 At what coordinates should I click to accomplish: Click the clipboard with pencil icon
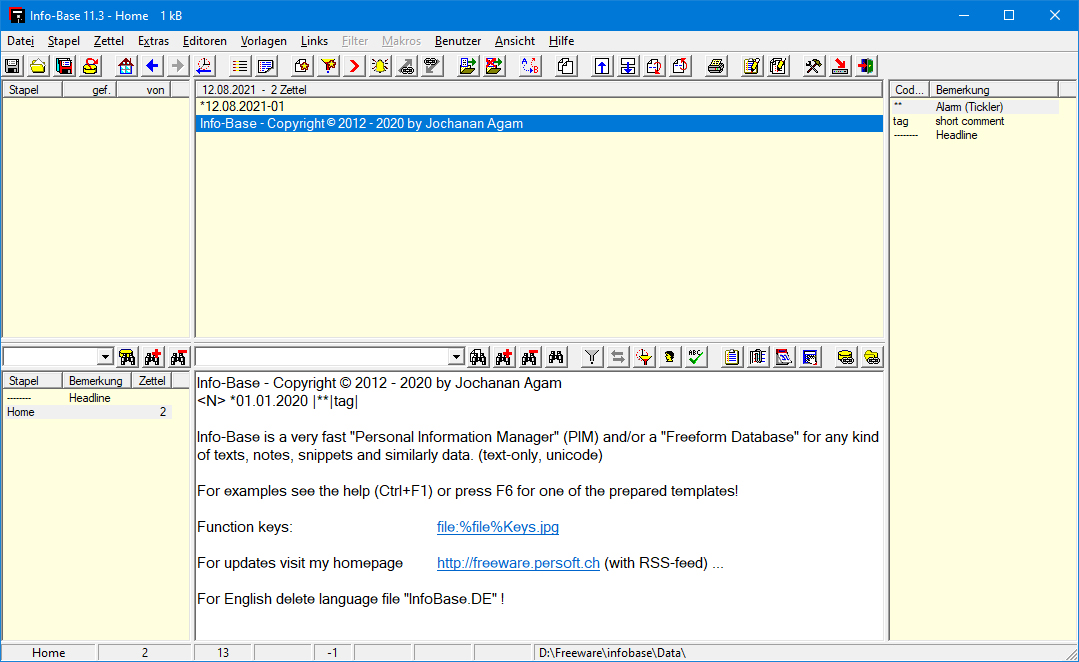[752, 66]
